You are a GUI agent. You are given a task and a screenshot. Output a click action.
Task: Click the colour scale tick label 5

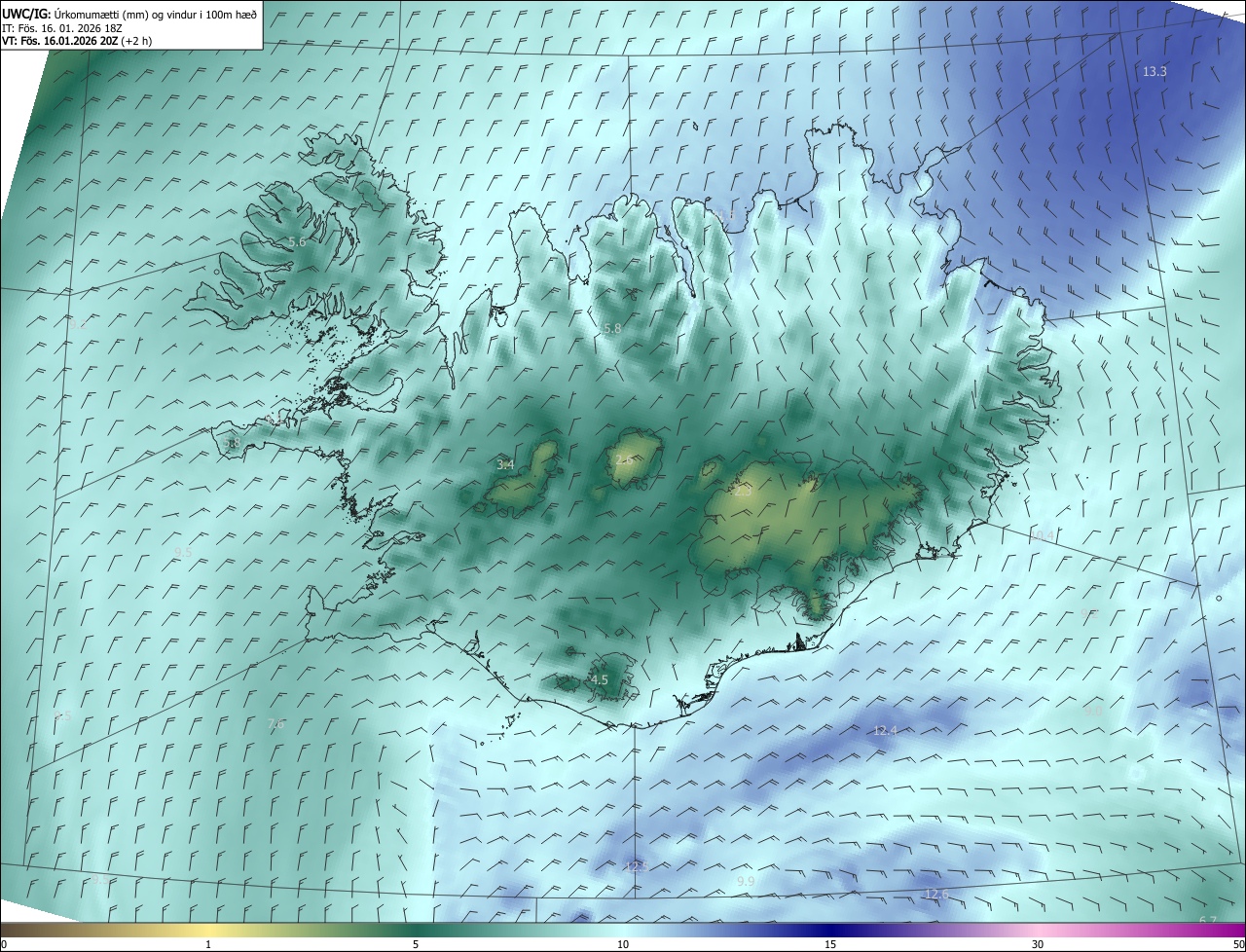coord(416,944)
